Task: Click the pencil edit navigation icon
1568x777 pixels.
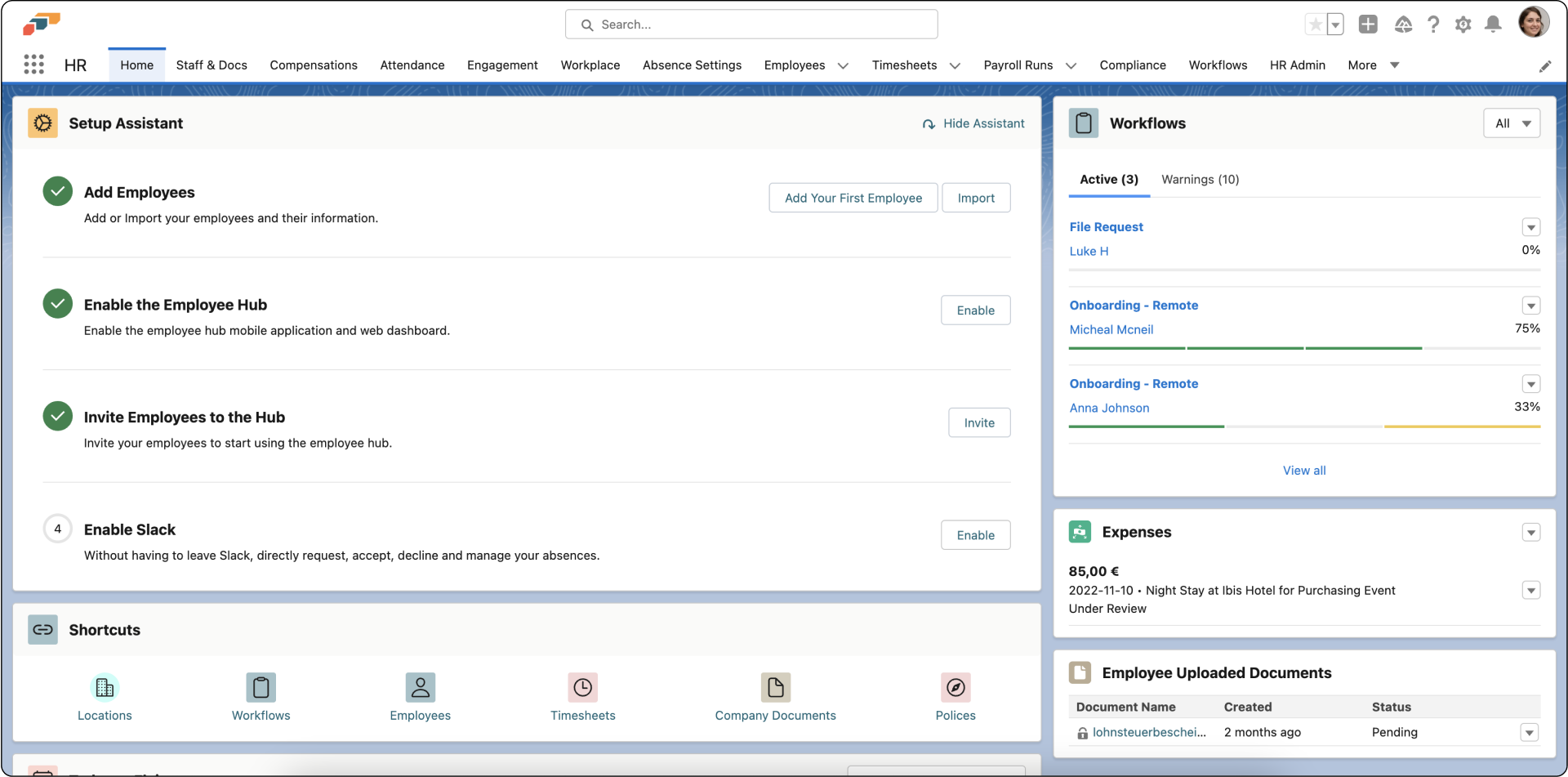Action: (x=1545, y=66)
